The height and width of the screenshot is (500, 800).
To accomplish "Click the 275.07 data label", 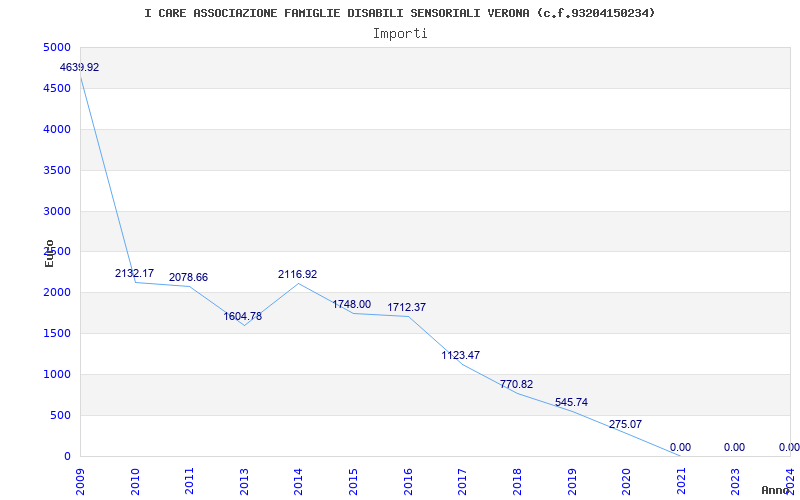I will click(625, 425).
